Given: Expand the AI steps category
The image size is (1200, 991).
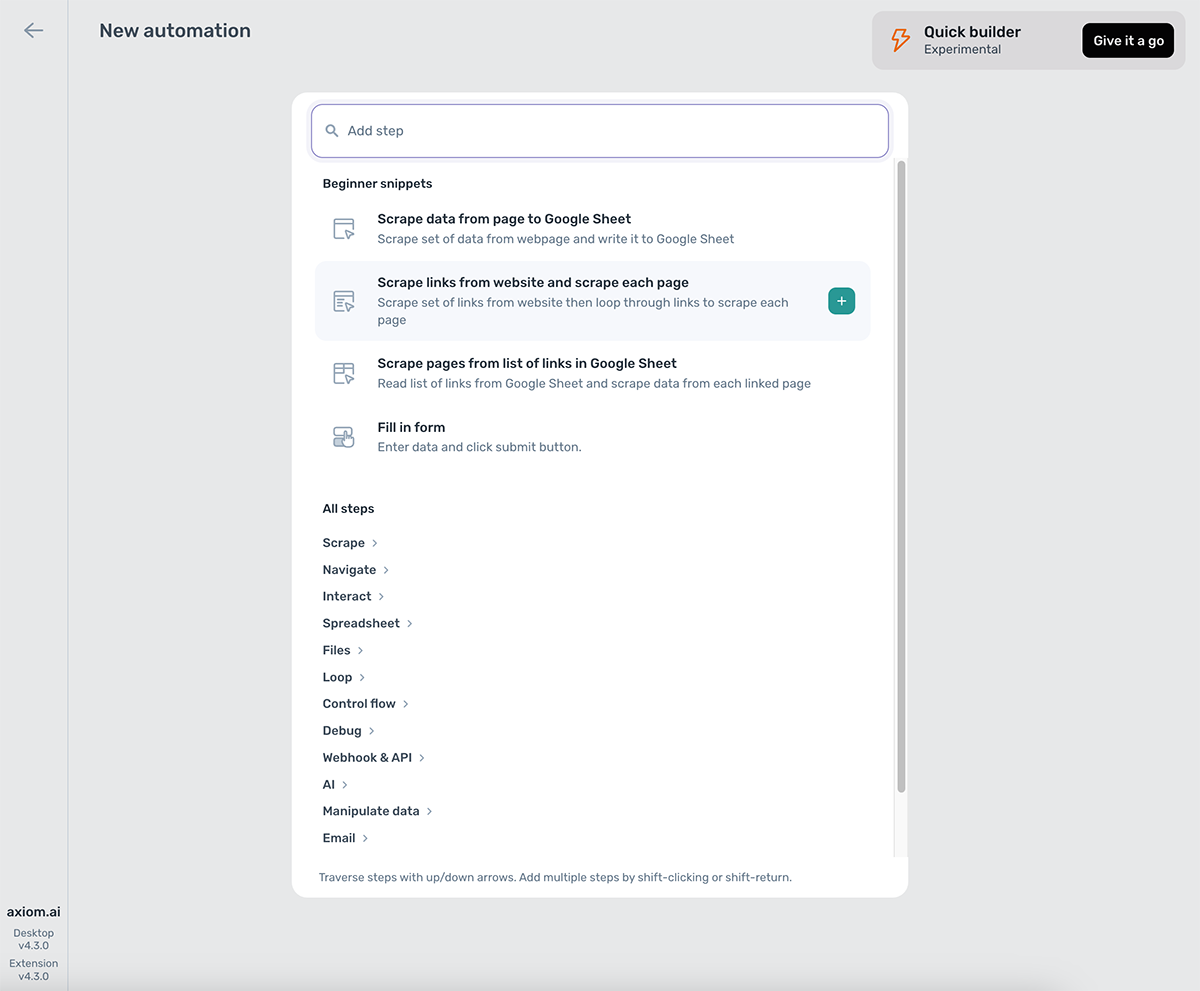Looking at the screenshot, I should [x=335, y=785].
